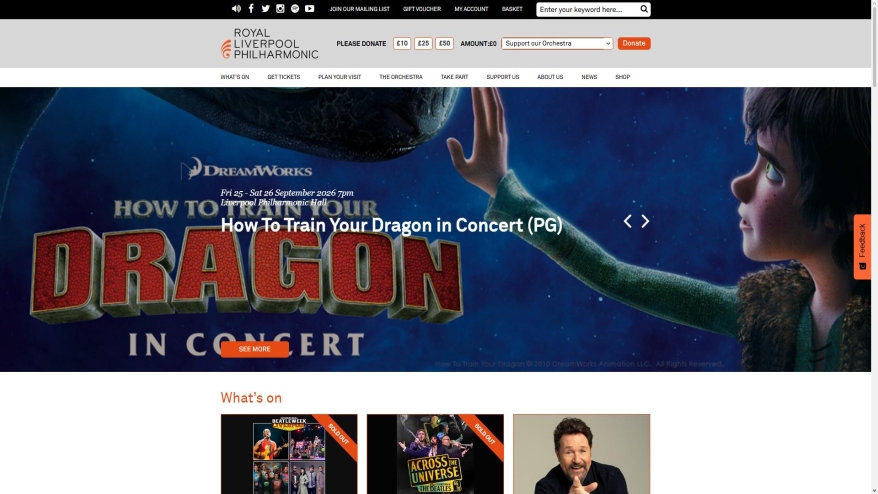Click the Fri 25 - Sat 26 September date text
Viewport: 878px width, 494px height.
287,193
